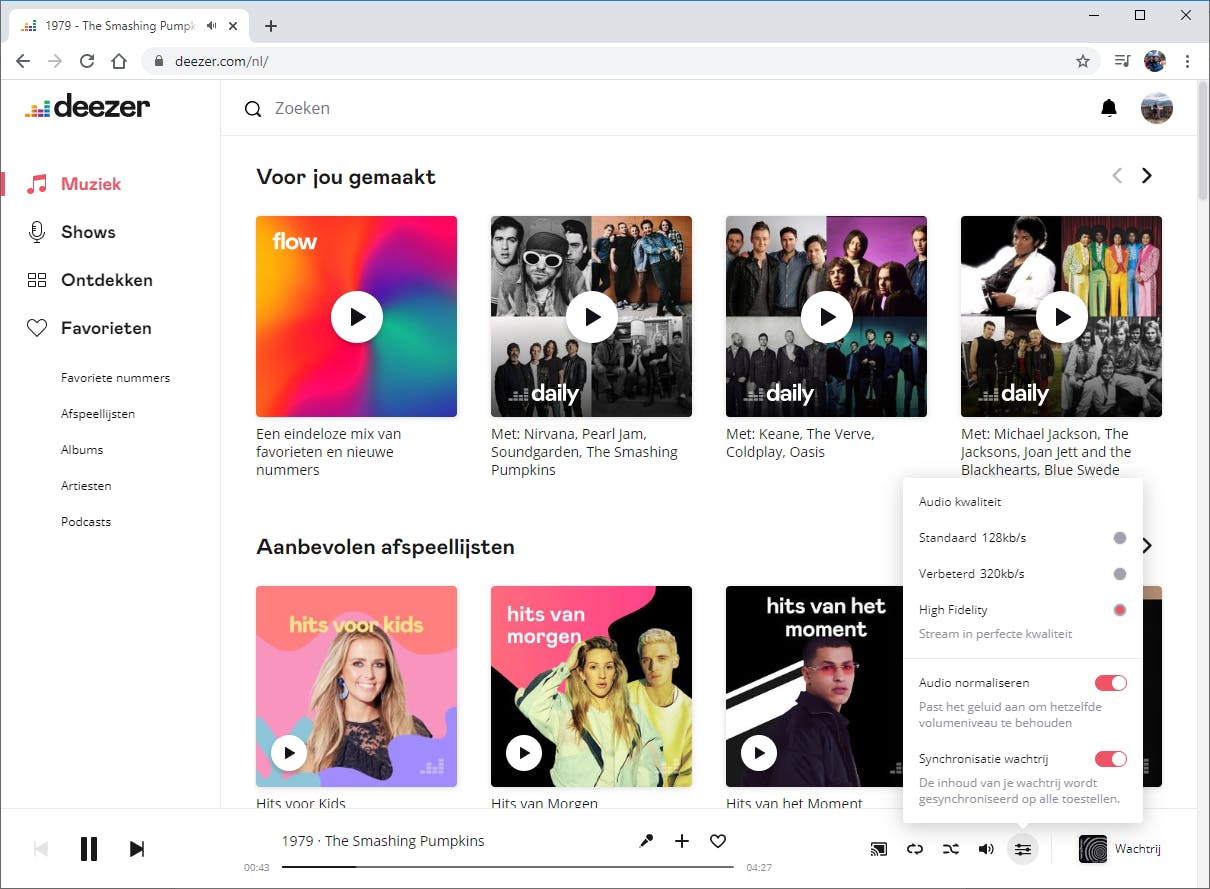Image resolution: width=1210 pixels, height=889 pixels.
Task: Toggle repeat mode
Action: pyautogui.click(x=915, y=849)
